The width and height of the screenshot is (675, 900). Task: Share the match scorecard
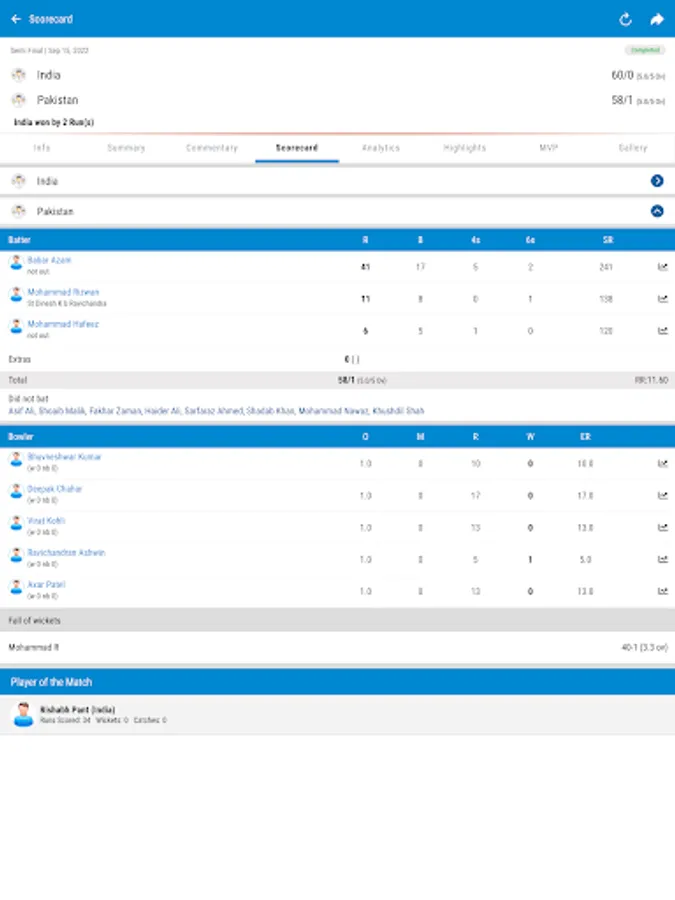657,20
